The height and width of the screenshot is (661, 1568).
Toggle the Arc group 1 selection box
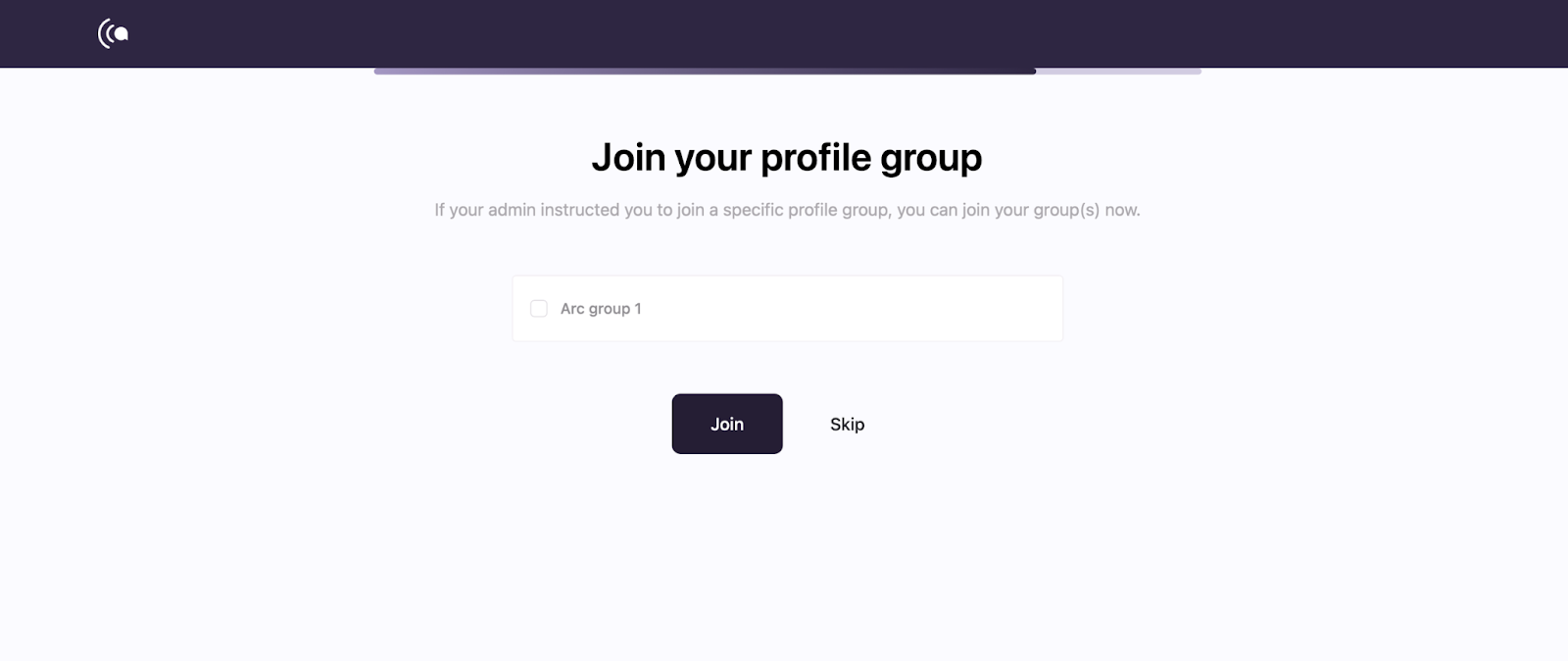(x=539, y=309)
